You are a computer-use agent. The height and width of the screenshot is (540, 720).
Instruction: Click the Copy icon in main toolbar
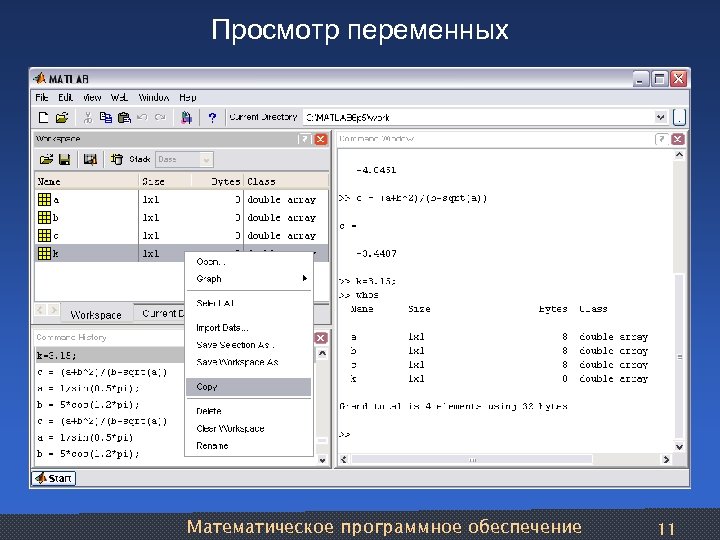[106, 118]
